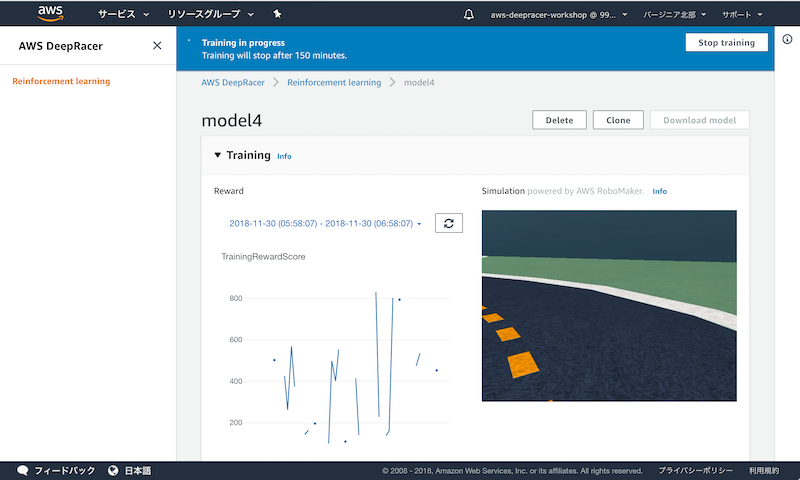Click the TrainingRewardScore legend label

(x=263, y=257)
